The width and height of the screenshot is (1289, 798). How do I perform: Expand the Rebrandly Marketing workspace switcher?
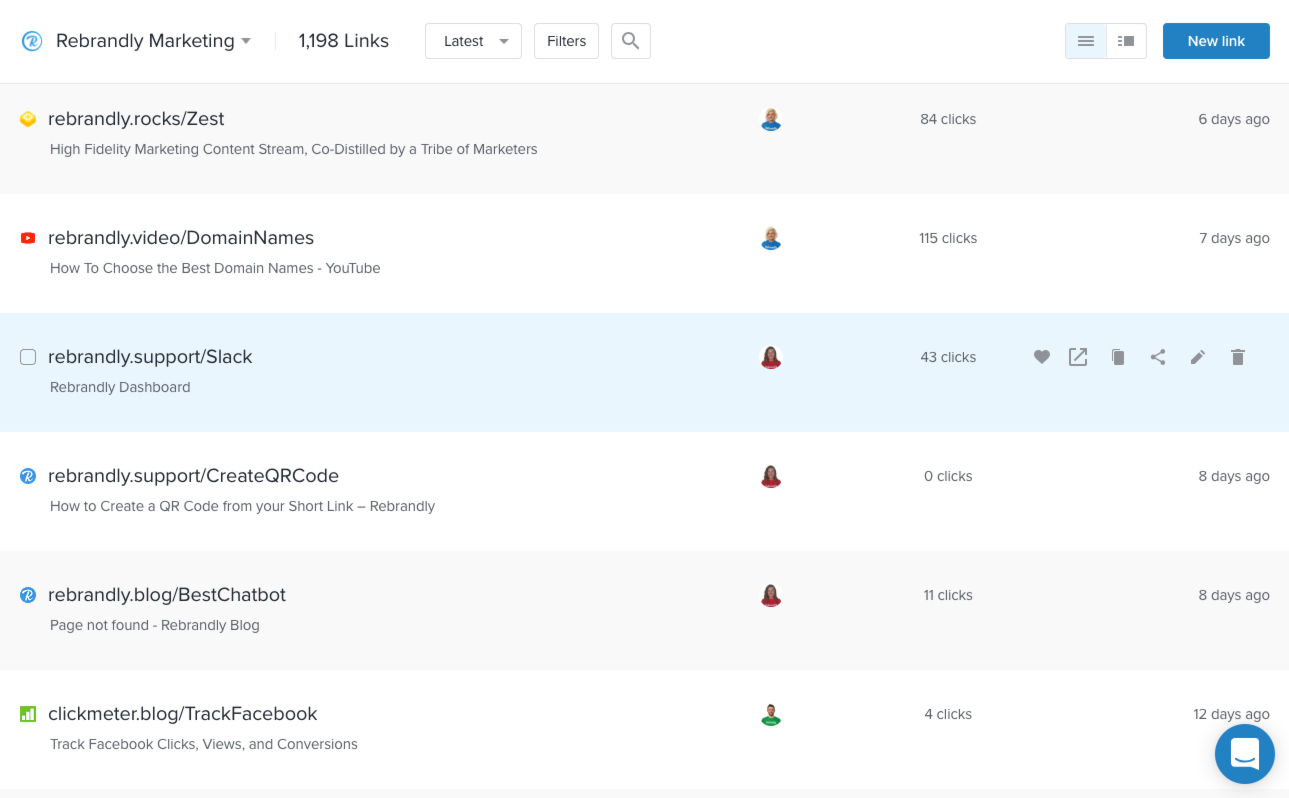pyautogui.click(x=151, y=41)
